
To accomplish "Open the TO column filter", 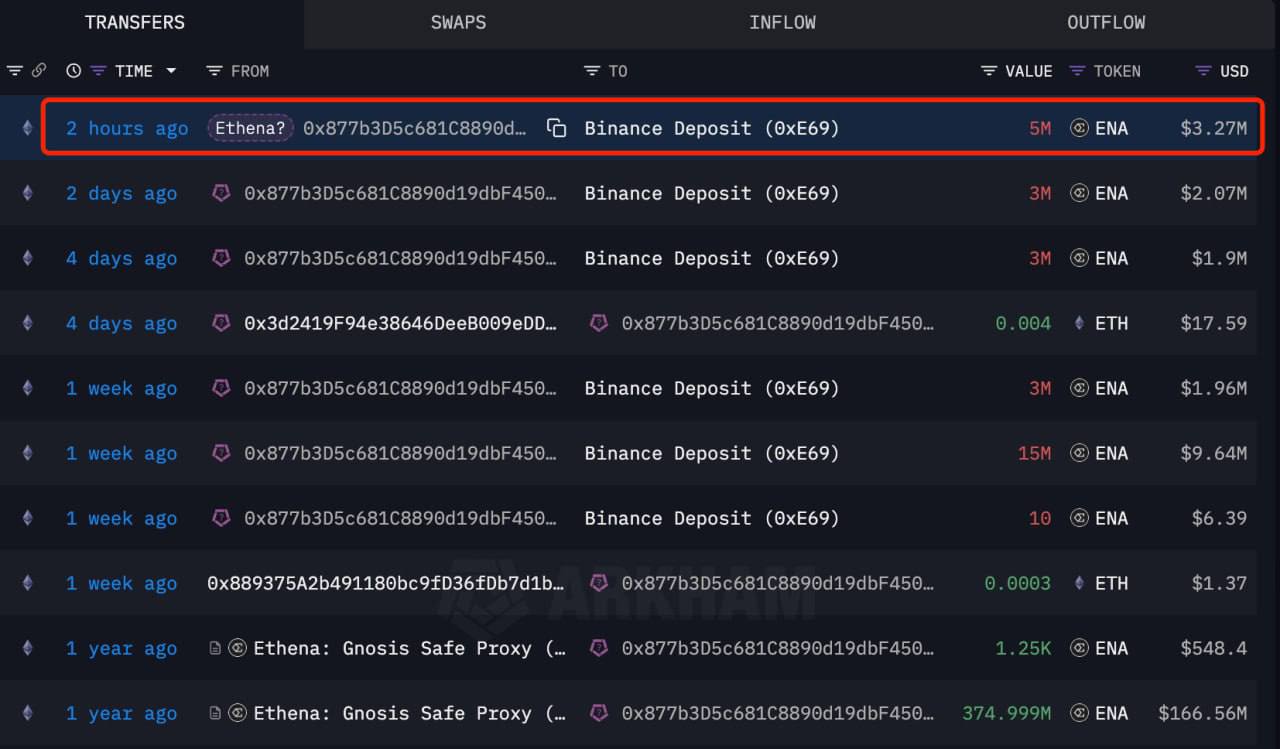I will click(x=591, y=71).
